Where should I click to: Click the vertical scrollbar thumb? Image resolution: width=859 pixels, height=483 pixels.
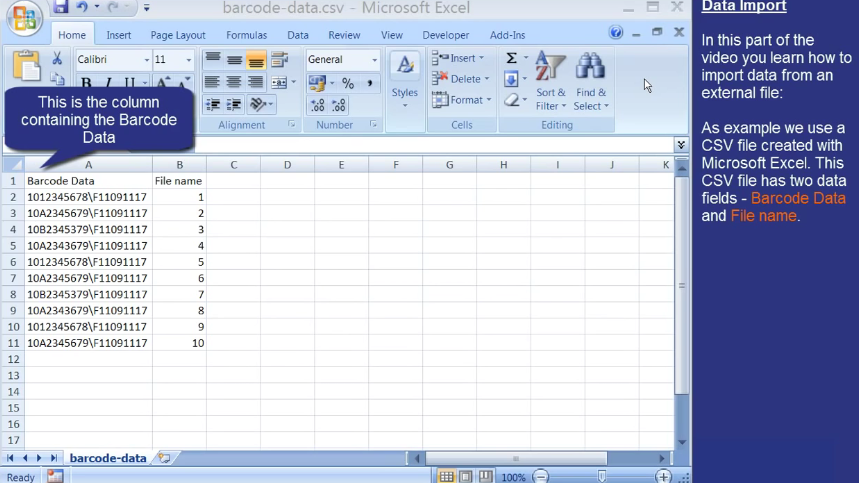pos(682,285)
